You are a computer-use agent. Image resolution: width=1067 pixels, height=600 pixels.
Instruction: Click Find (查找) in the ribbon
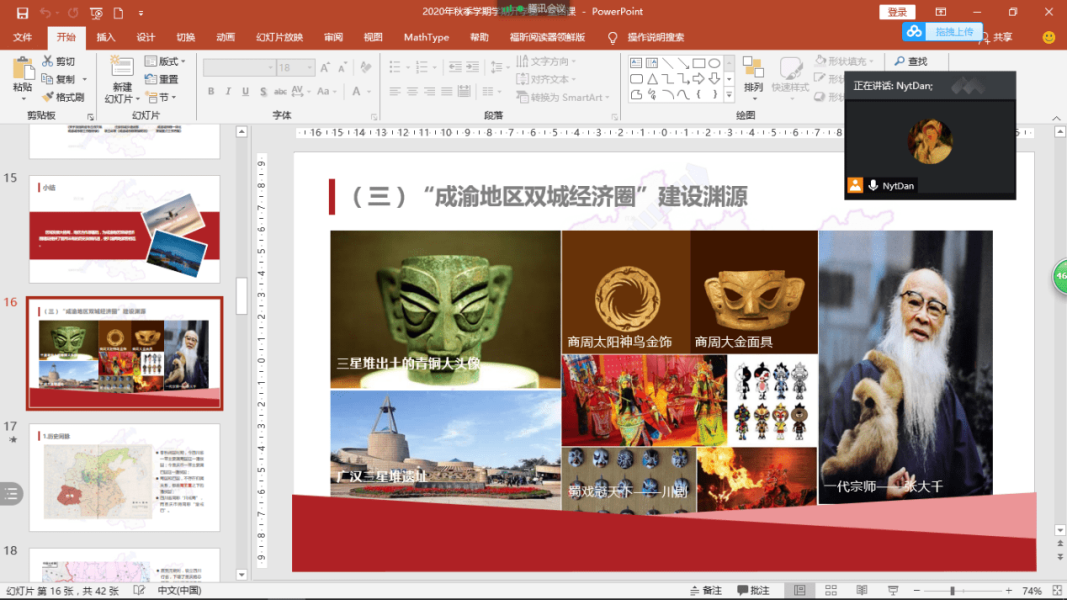pos(911,61)
